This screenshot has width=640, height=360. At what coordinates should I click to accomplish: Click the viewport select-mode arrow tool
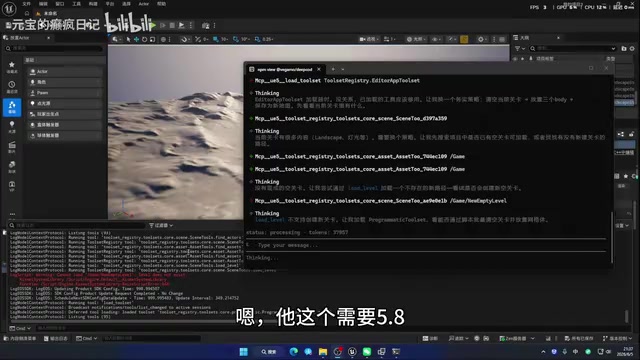128,39
